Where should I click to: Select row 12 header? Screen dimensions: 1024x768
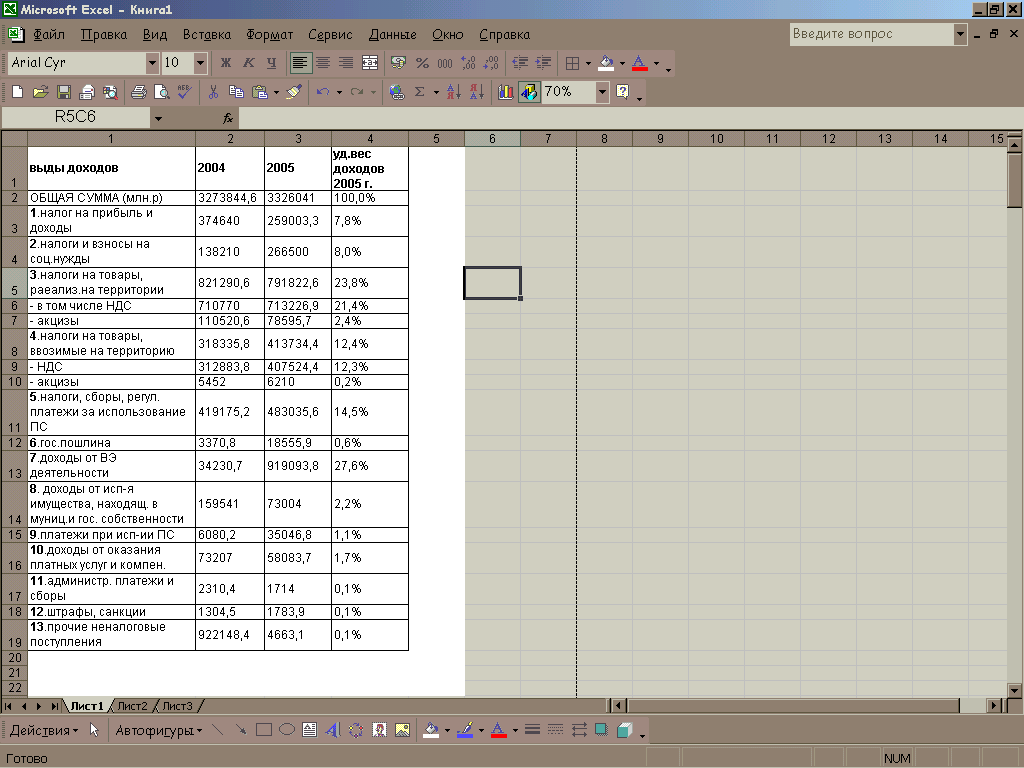click(x=14, y=443)
